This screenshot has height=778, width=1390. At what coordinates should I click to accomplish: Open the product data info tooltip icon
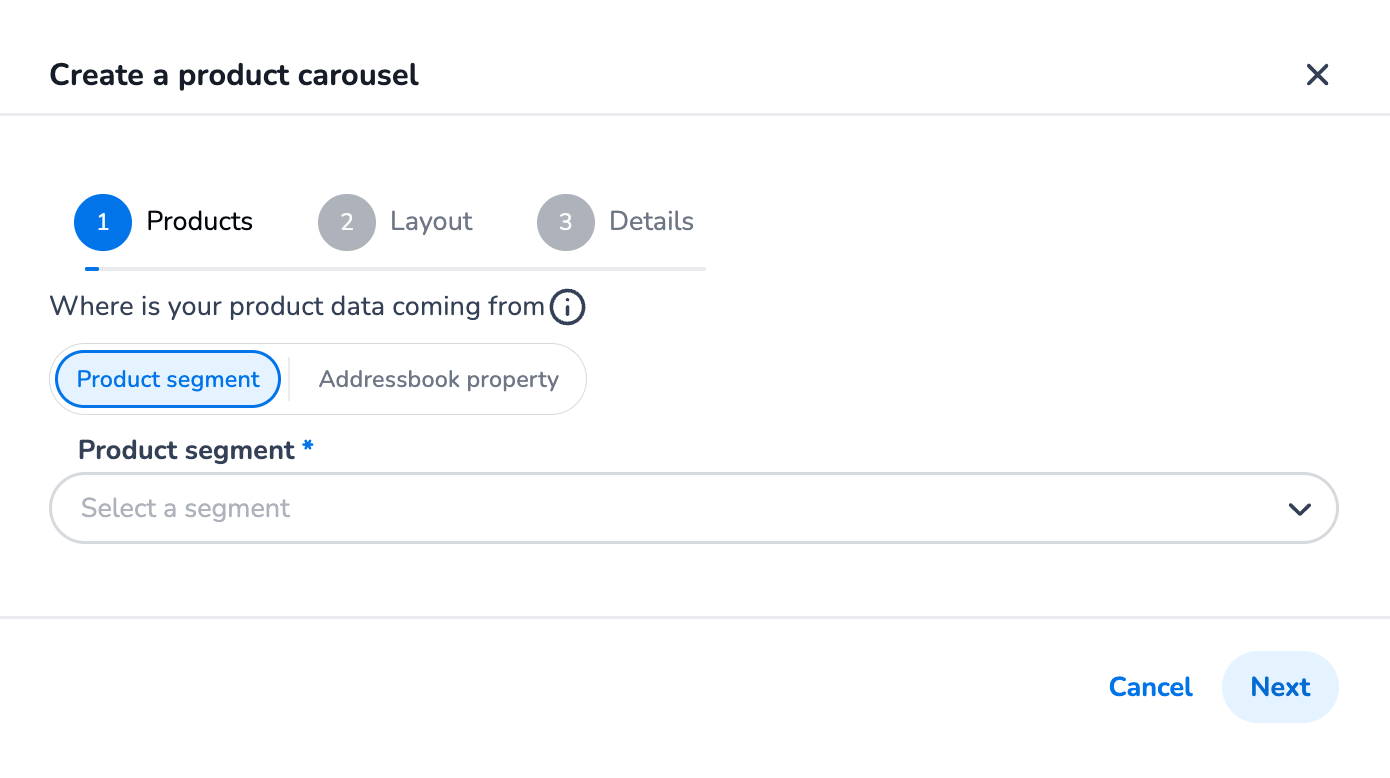point(568,307)
